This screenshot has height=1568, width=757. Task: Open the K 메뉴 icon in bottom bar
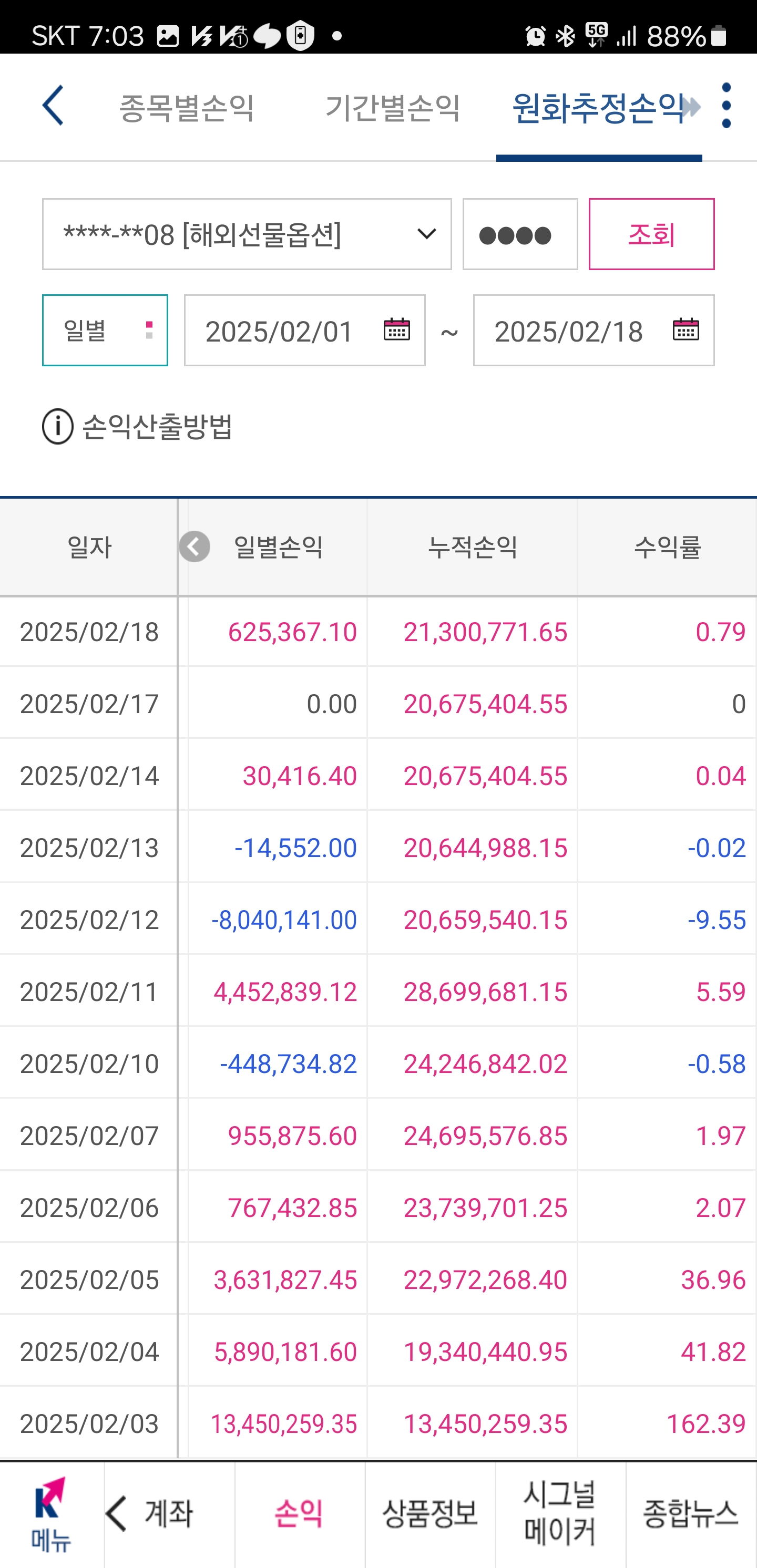click(x=52, y=1514)
